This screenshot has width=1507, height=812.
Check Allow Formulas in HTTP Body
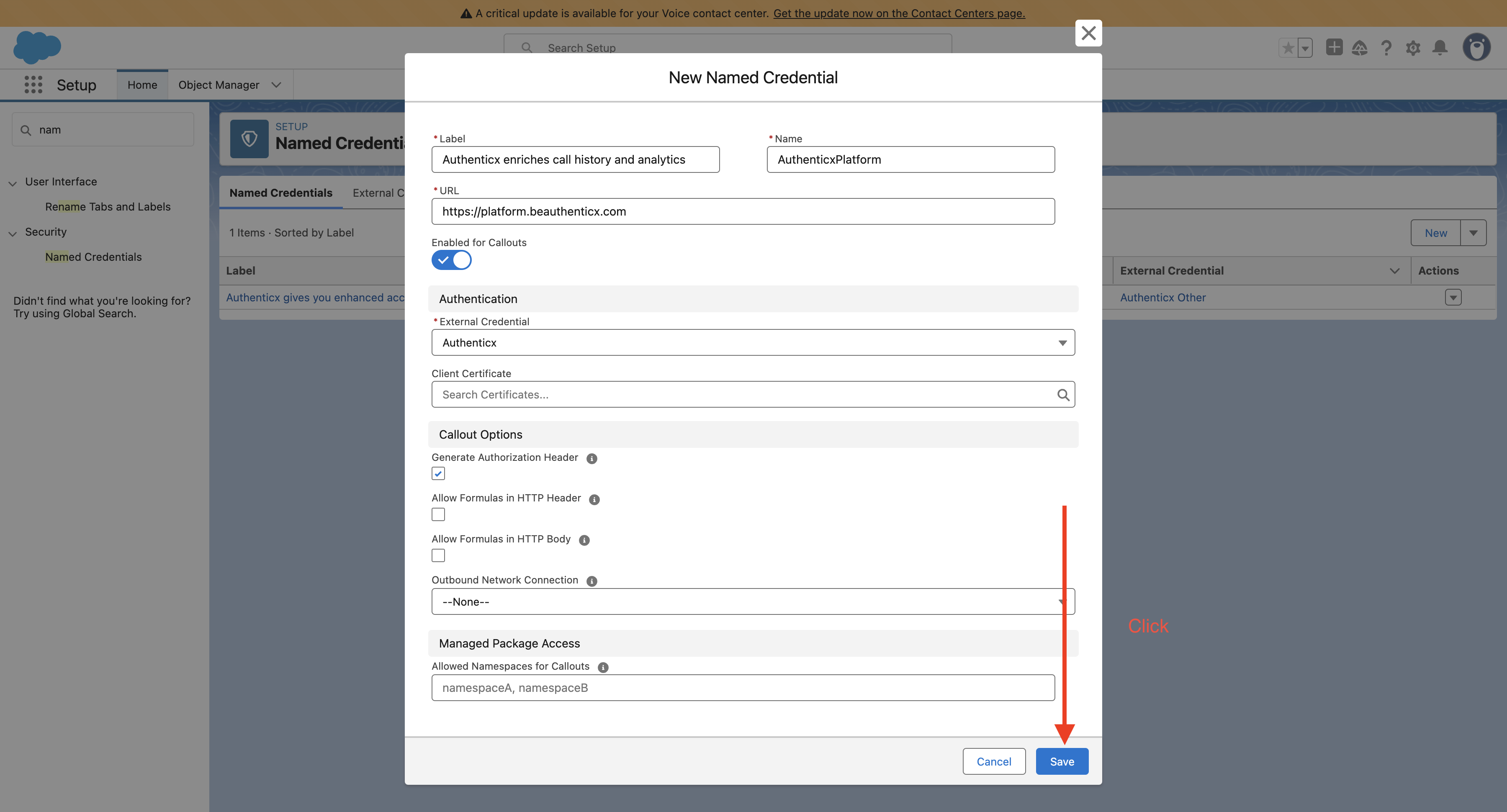[438, 555]
